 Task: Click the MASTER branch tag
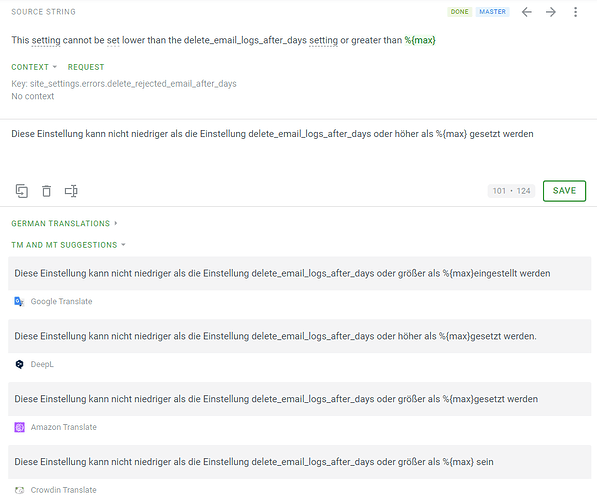[x=492, y=12]
